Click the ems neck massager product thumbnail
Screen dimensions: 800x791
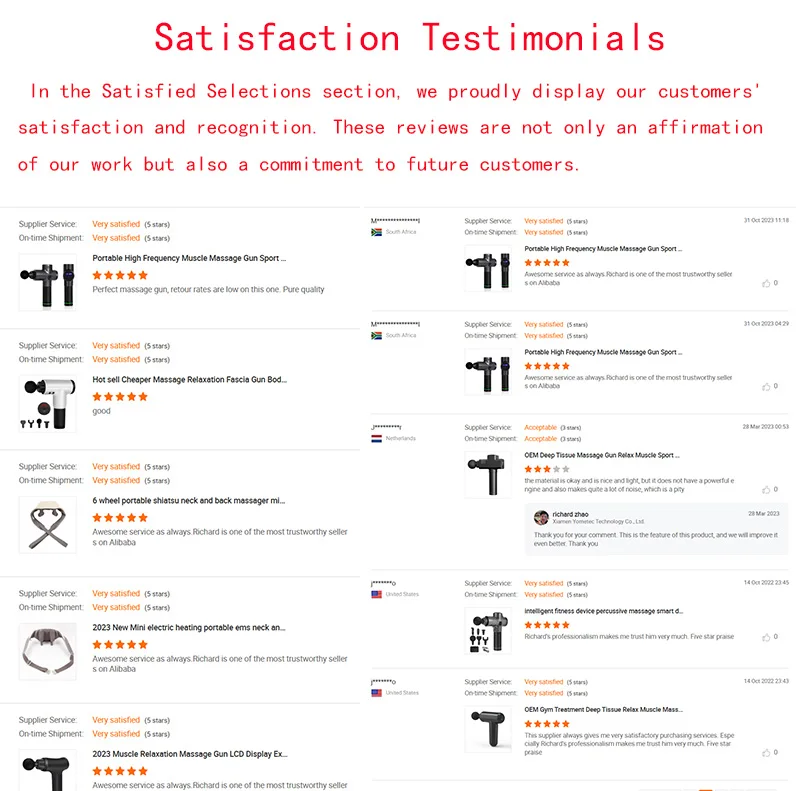tap(47, 651)
